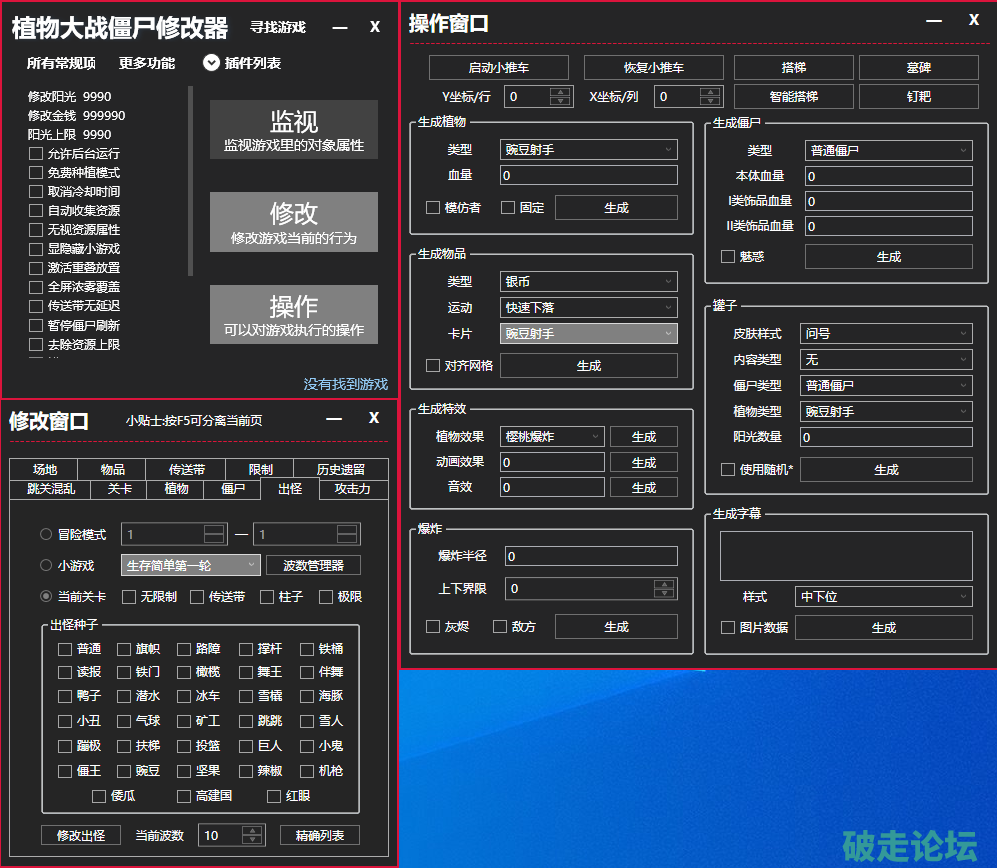The image size is (997, 868).
Task: Click the large 监视 panel button
Action: click(x=294, y=130)
